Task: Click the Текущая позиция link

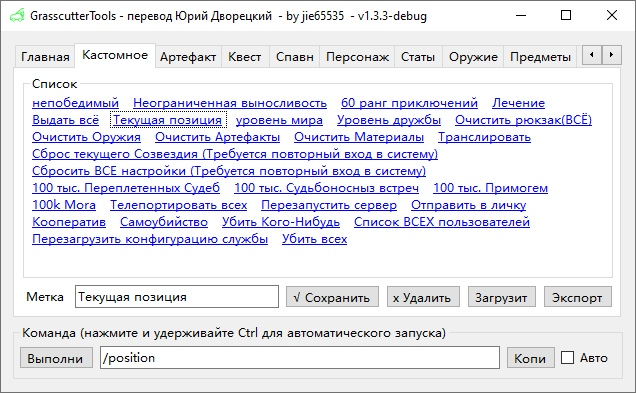Action: tap(168, 120)
